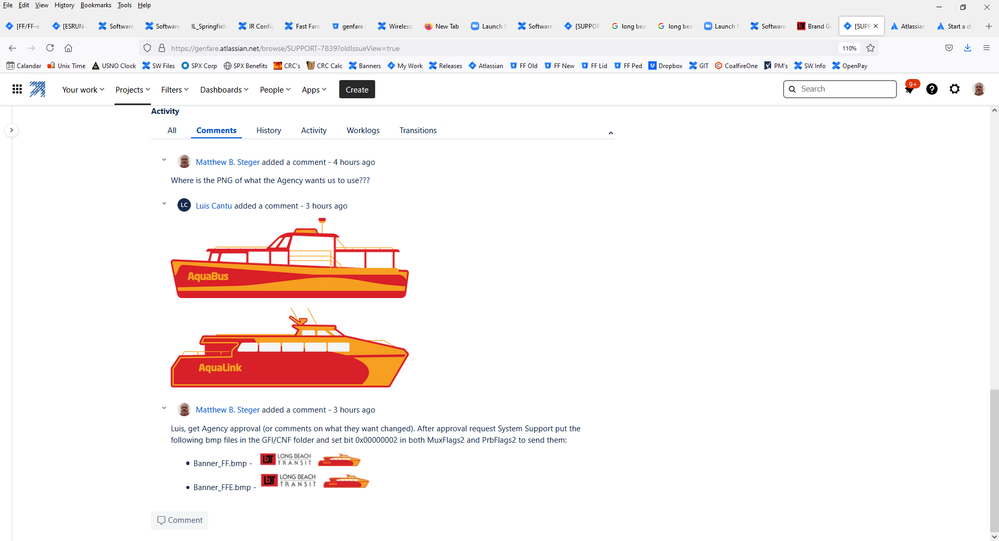Switch to the History tab
This screenshot has width=999, height=541.
point(268,130)
